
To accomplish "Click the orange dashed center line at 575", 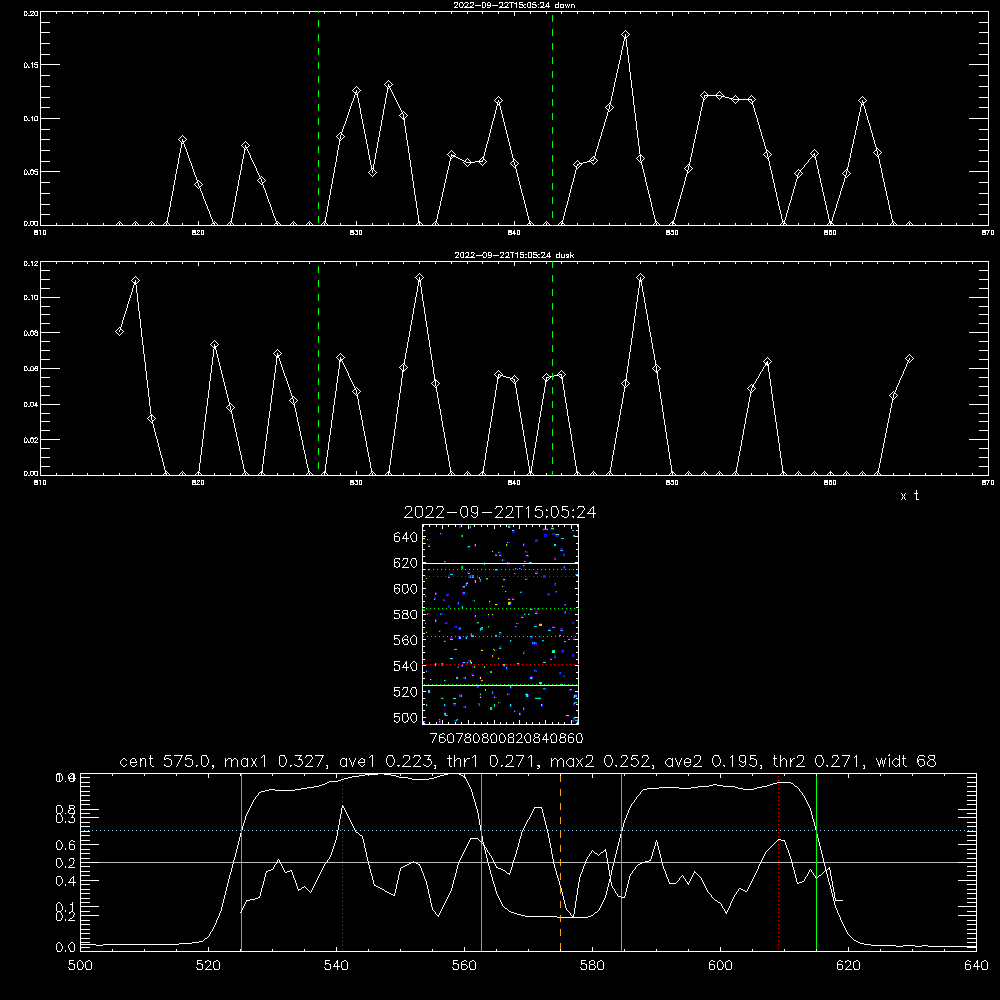I will coord(561,862).
